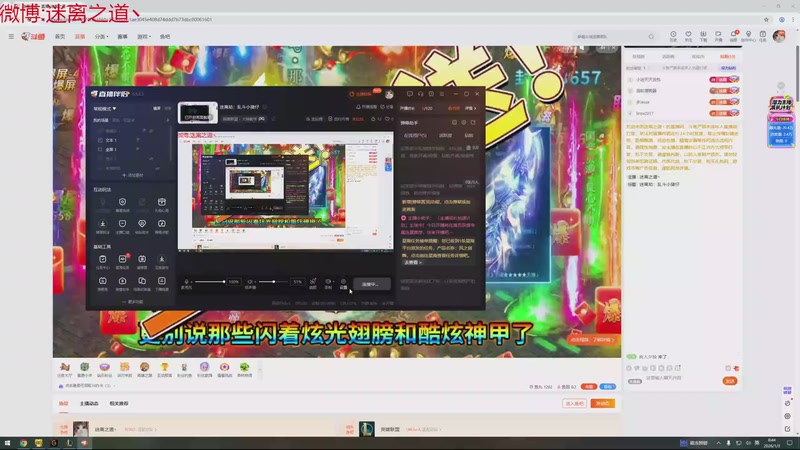
Task: Open the red-badged tool in 基础工具
Action: 122,259
